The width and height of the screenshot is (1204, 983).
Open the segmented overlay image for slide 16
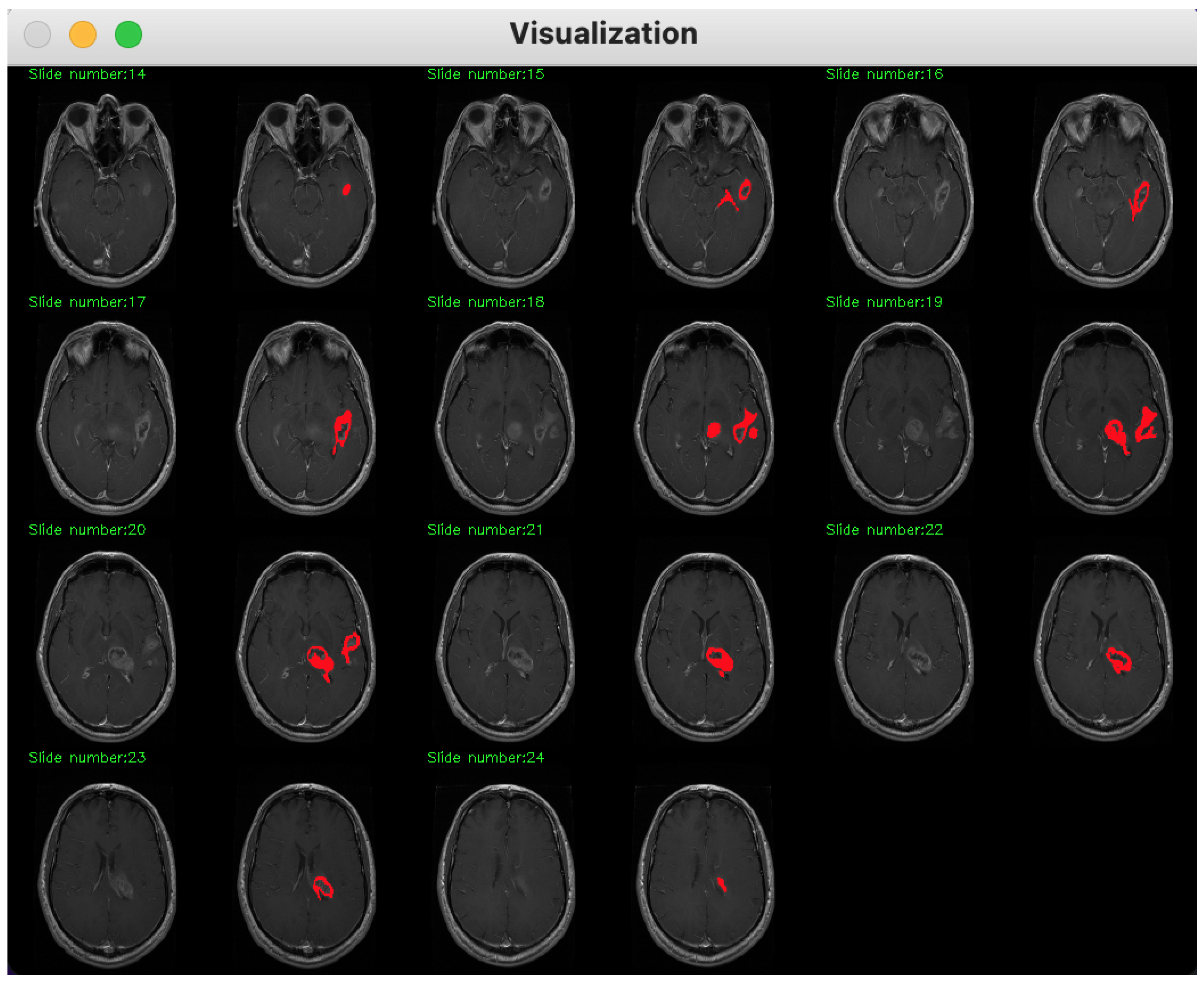click(1103, 190)
